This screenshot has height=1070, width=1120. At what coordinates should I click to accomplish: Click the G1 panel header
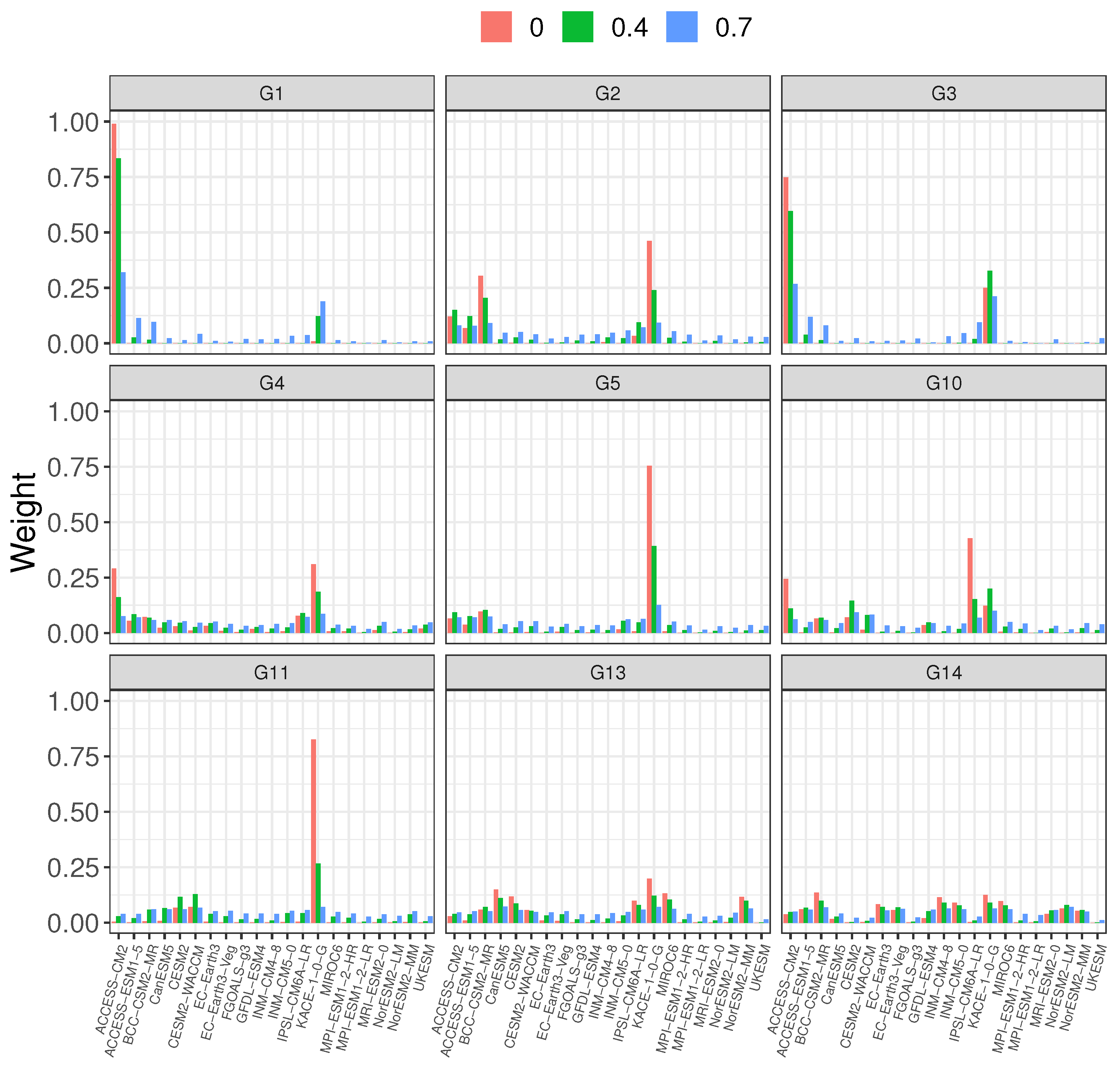[271, 93]
